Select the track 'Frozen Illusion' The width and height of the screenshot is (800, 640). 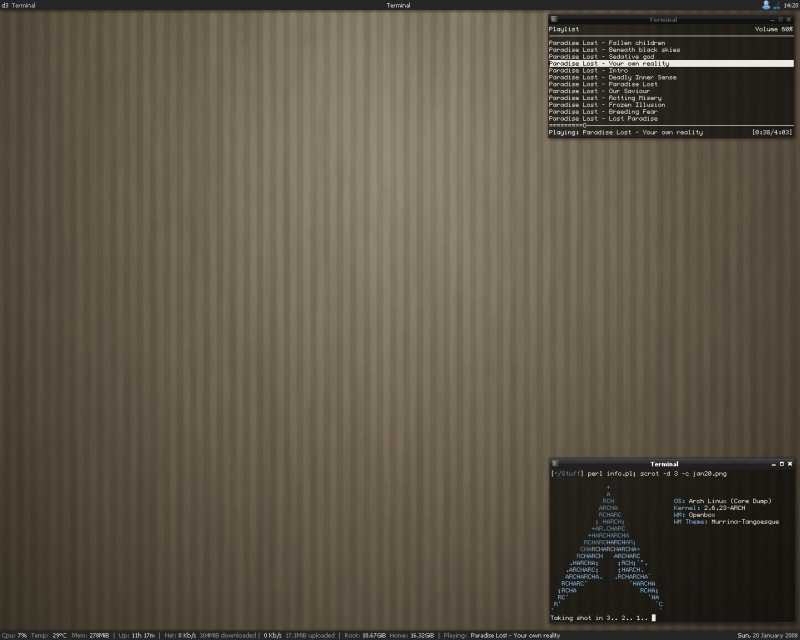point(607,105)
